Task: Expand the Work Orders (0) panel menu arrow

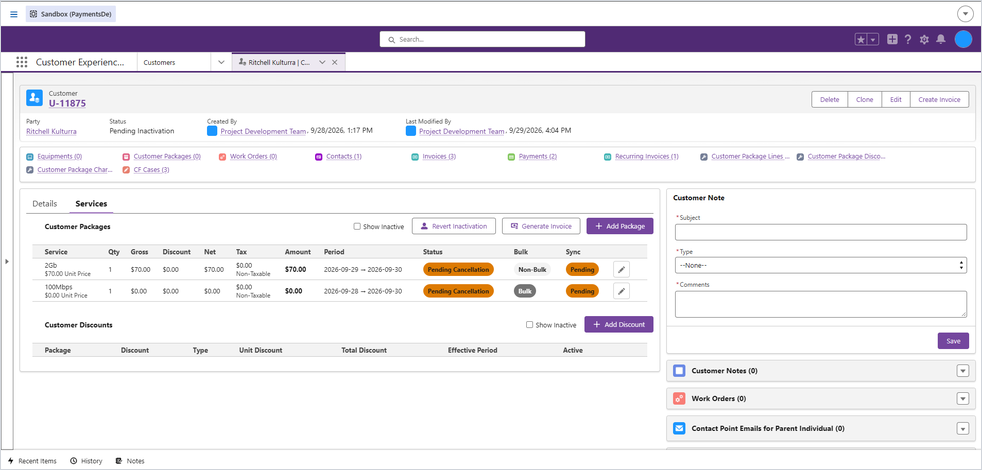Action: [963, 399]
